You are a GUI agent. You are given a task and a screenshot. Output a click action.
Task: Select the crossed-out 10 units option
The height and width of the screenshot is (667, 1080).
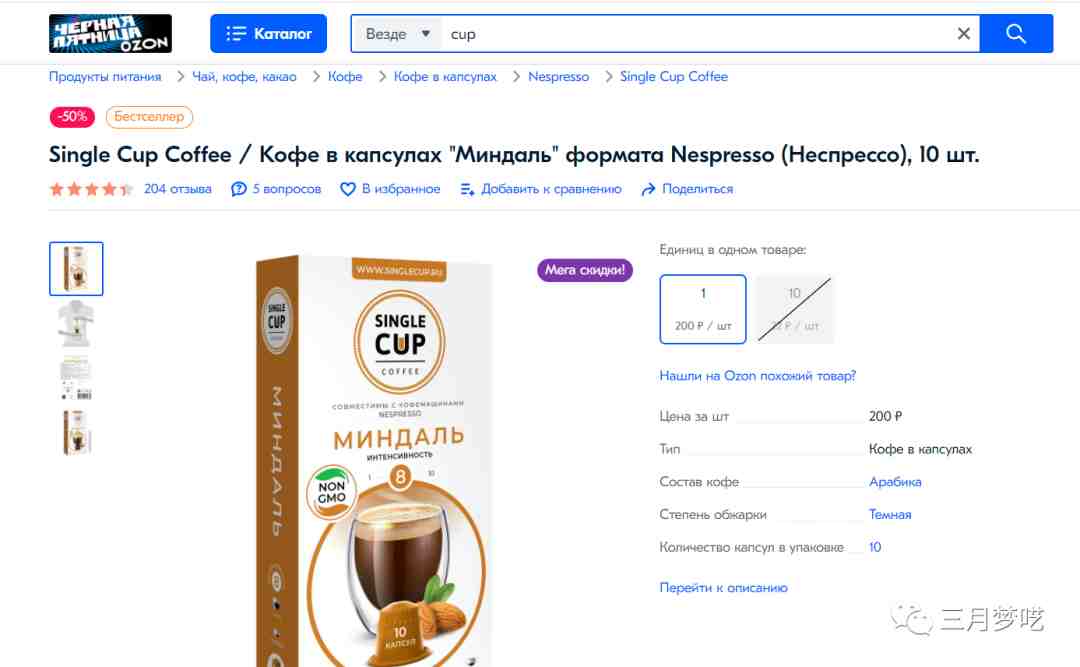(x=795, y=309)
